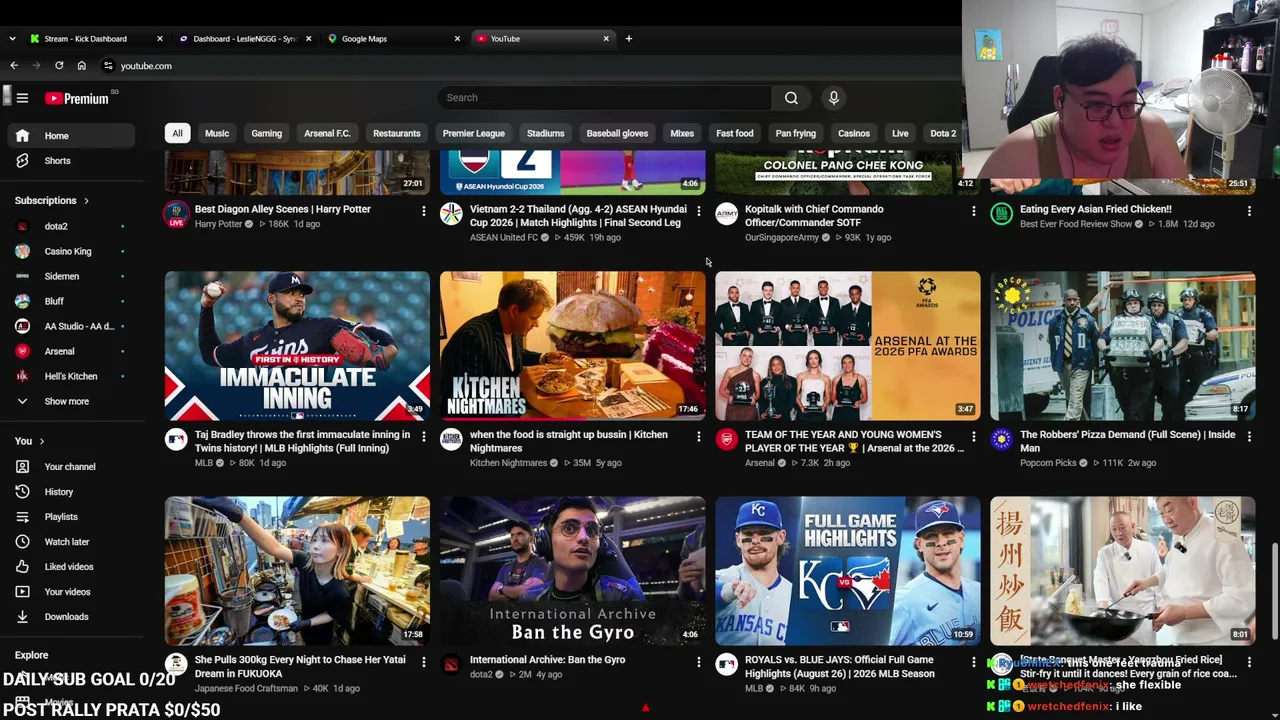1280x720 pixels.
Task: Select the Gaming filter chip
Action: click(x=266, y=133)
